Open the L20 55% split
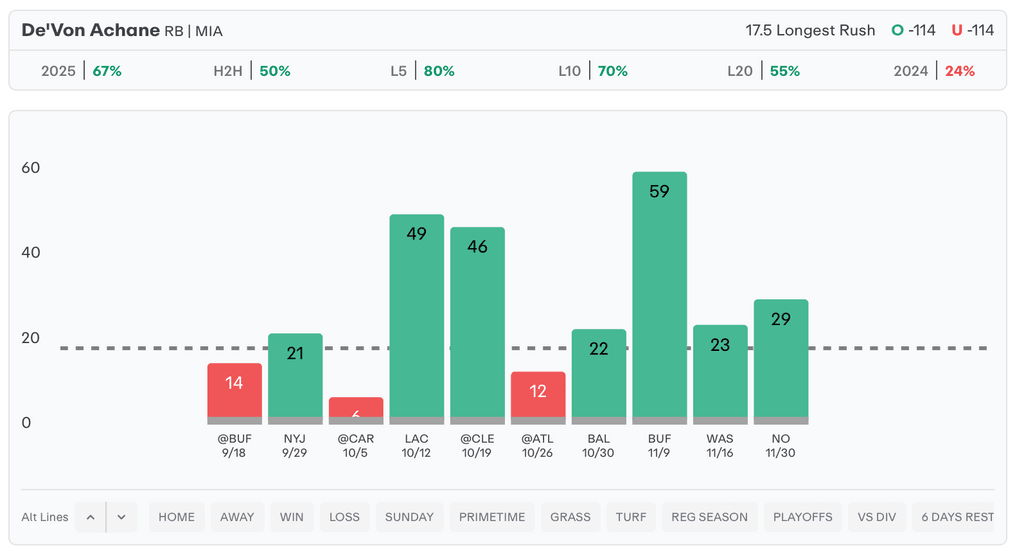 click(763, 71)
